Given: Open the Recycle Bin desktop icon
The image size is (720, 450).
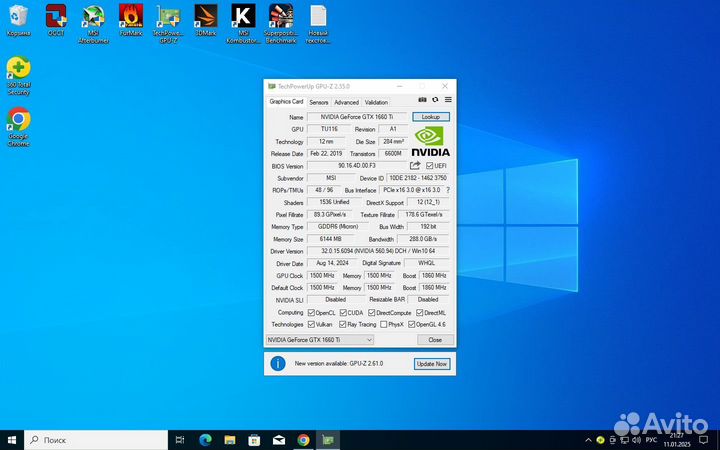Looking at the screenshot, I should point(18,21).
